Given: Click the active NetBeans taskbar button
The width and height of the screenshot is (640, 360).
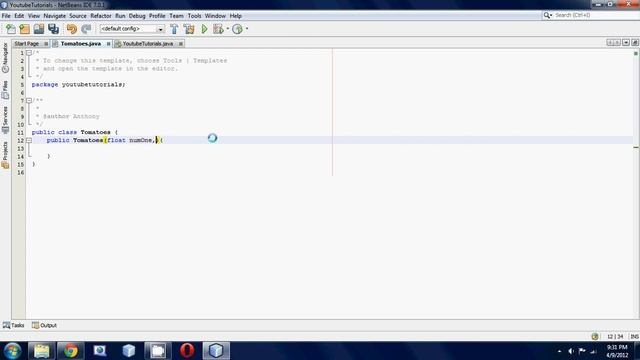Looking at the screenshot, I should 216,351.
